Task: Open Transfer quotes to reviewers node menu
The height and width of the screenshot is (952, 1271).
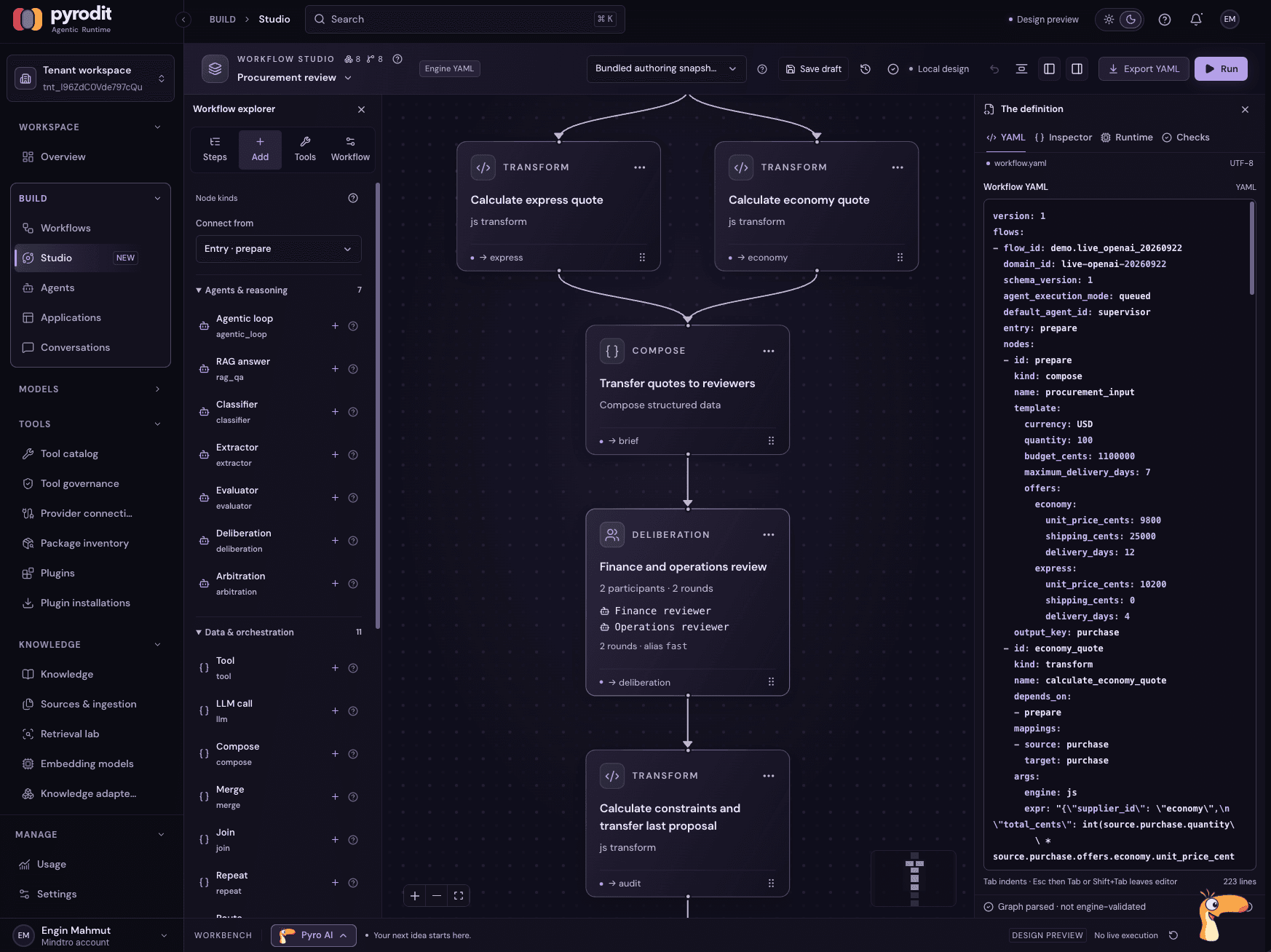Action: coord(769,351)
